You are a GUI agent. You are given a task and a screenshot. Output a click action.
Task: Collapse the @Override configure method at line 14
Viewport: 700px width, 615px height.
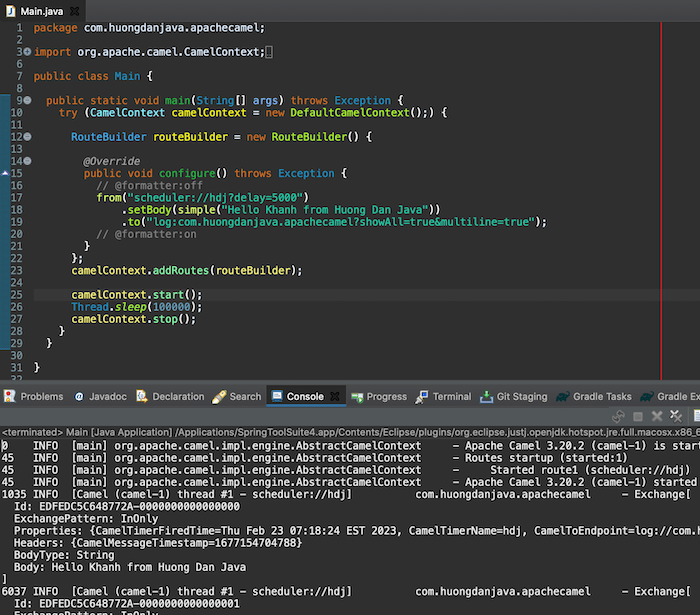[x=26, y=161]
